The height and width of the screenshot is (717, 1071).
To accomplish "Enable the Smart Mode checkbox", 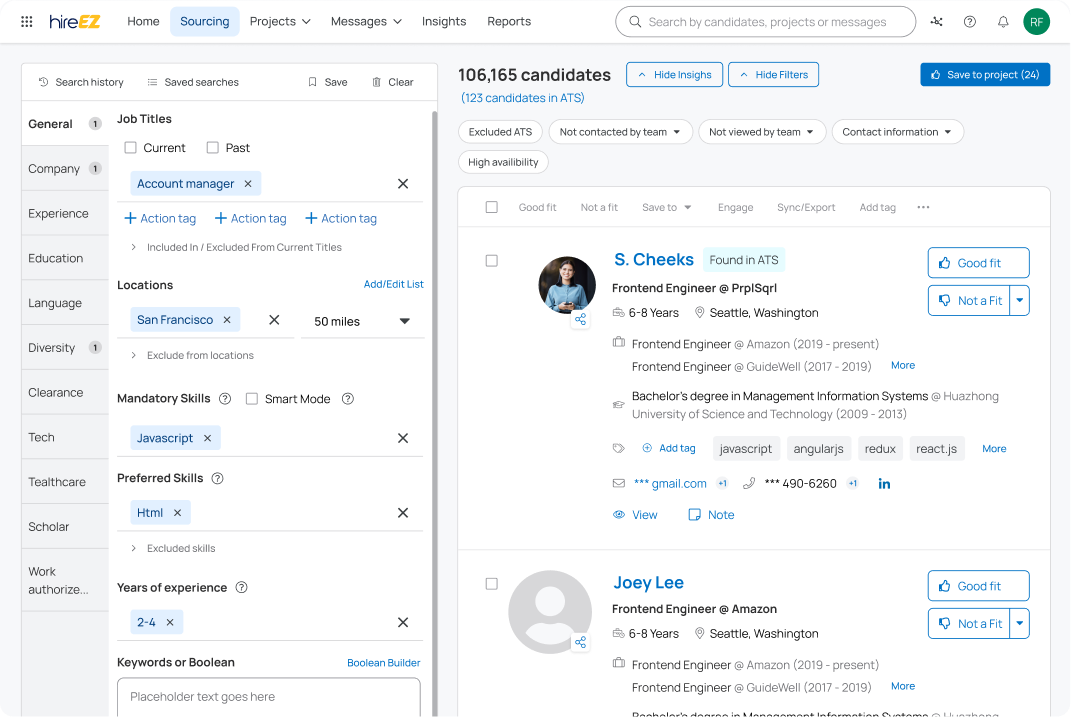I will (252, 399).
